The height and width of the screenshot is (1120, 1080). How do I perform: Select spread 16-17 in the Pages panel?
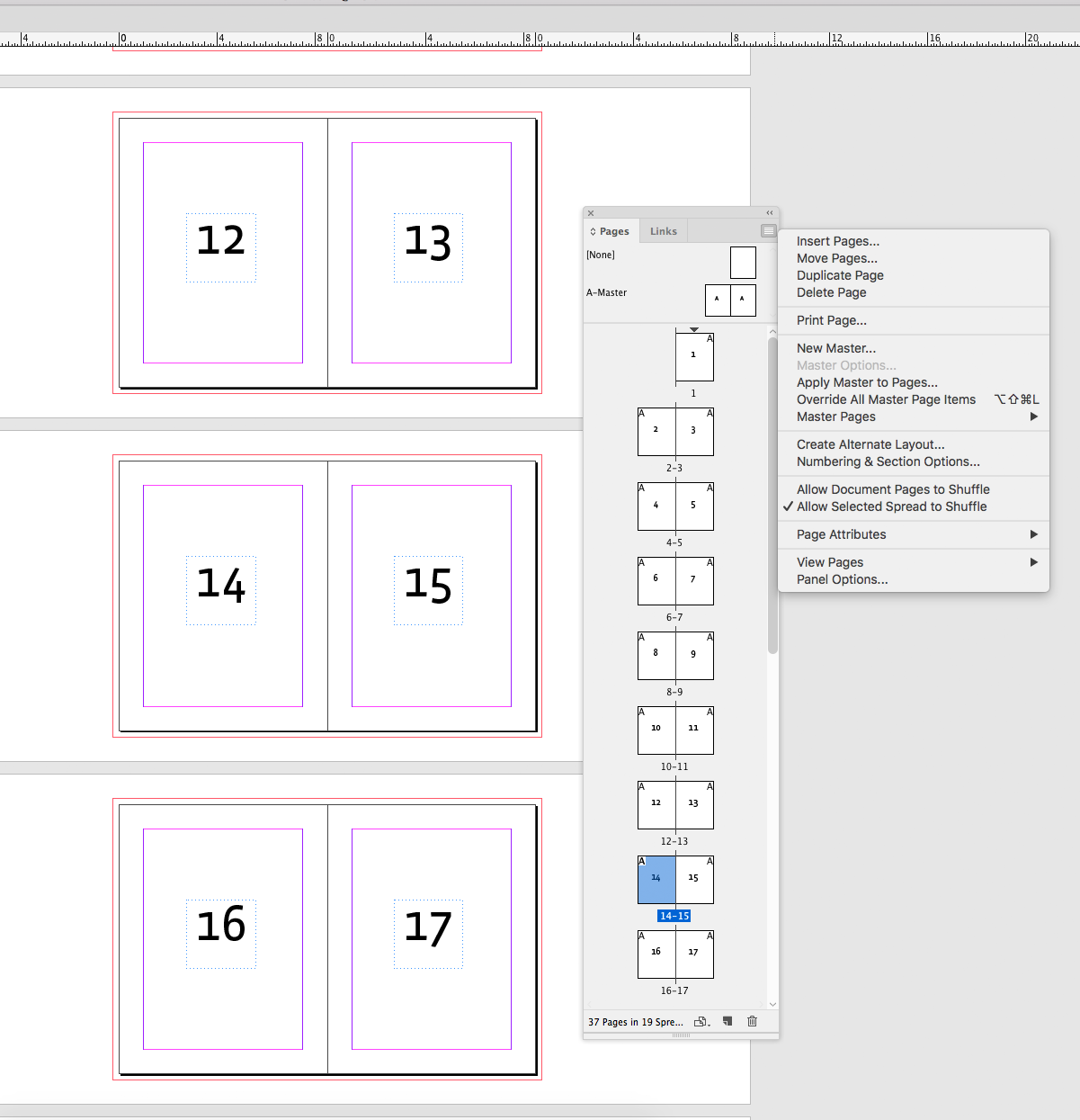pos(675,954)
